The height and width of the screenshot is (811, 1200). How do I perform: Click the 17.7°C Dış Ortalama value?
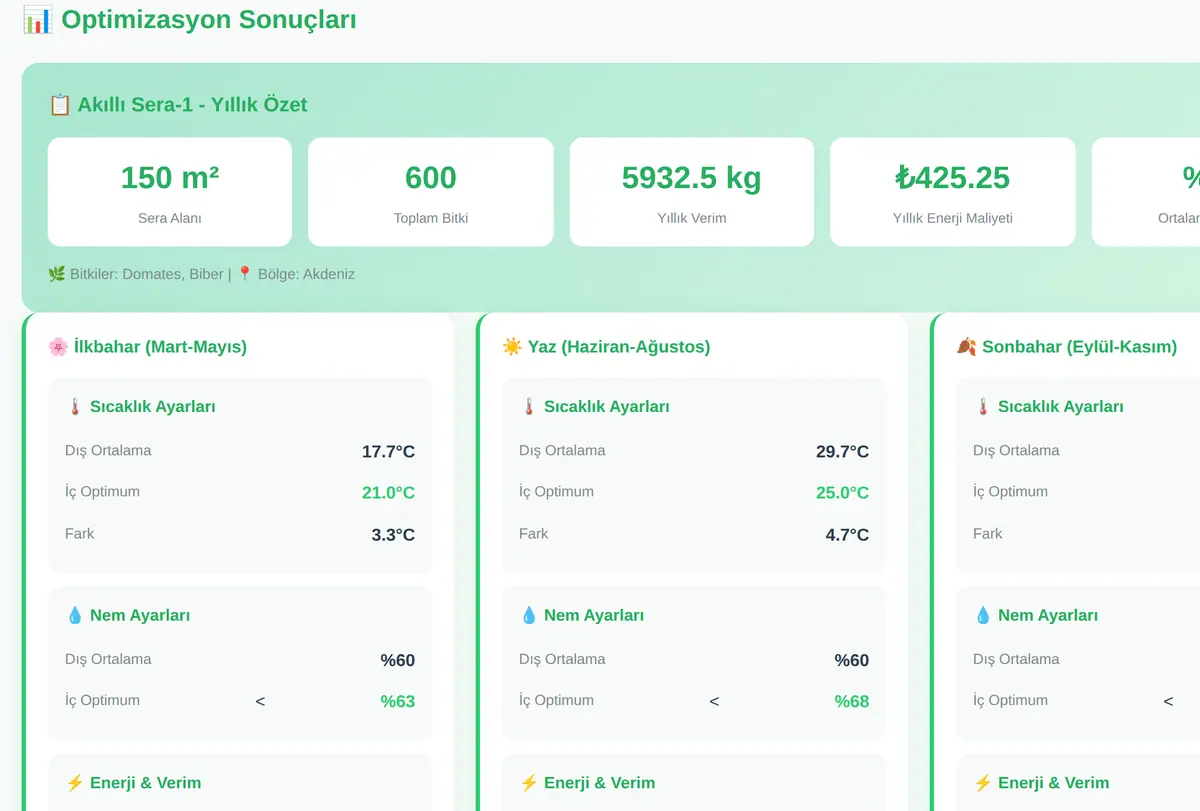pos(388,452)
